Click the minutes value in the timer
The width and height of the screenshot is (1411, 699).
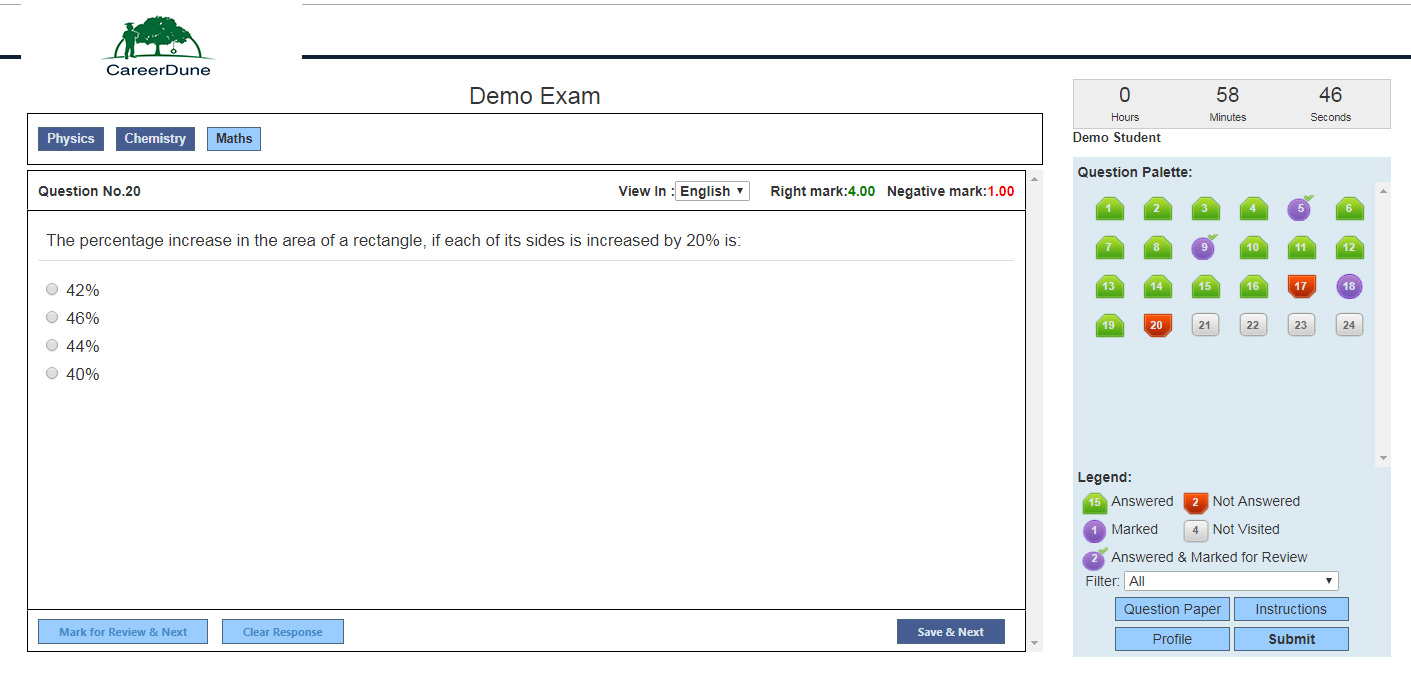[x=1227, y=95]
